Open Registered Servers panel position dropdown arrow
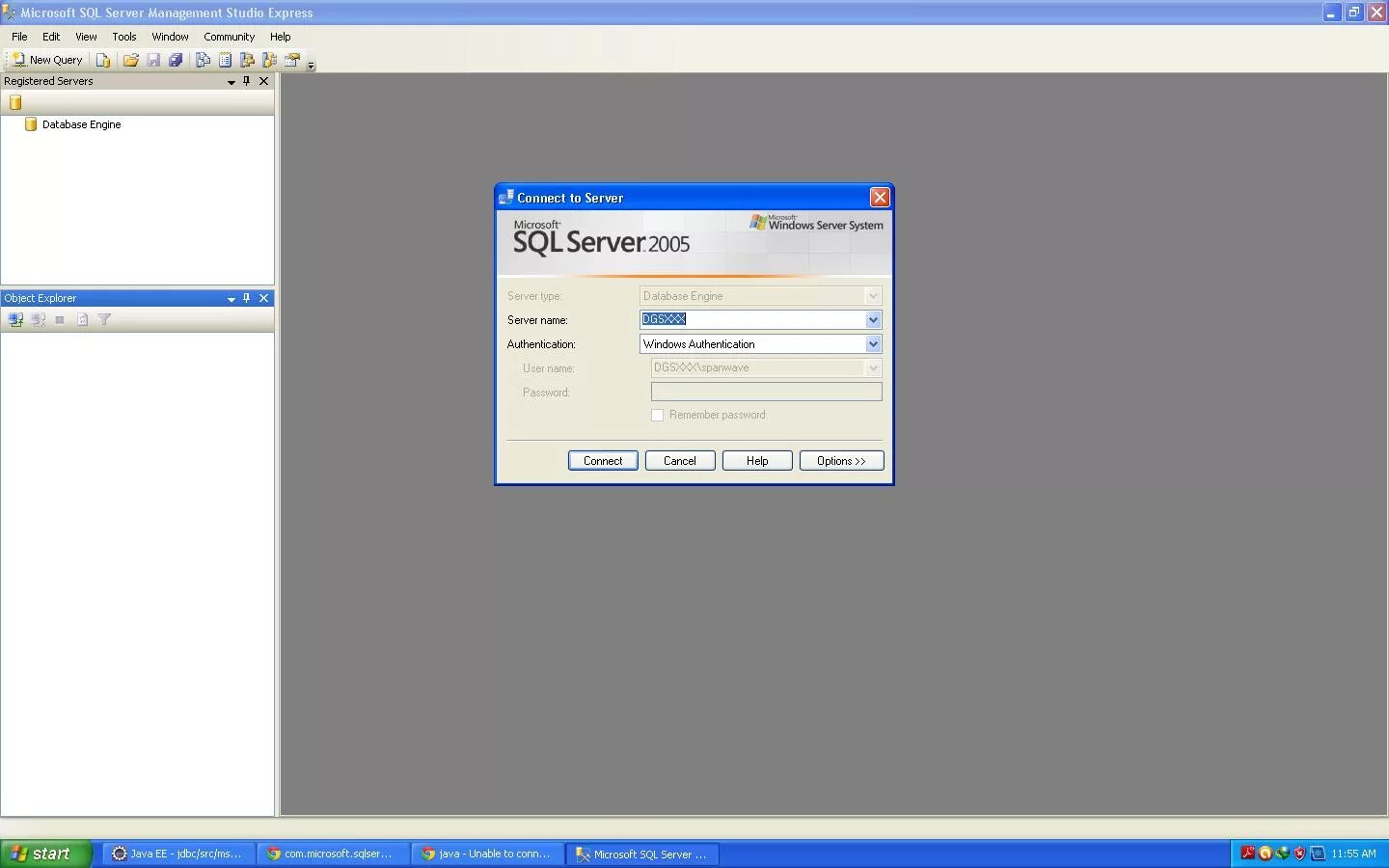Screen dimensions: 1389x868 click(231, 82)
